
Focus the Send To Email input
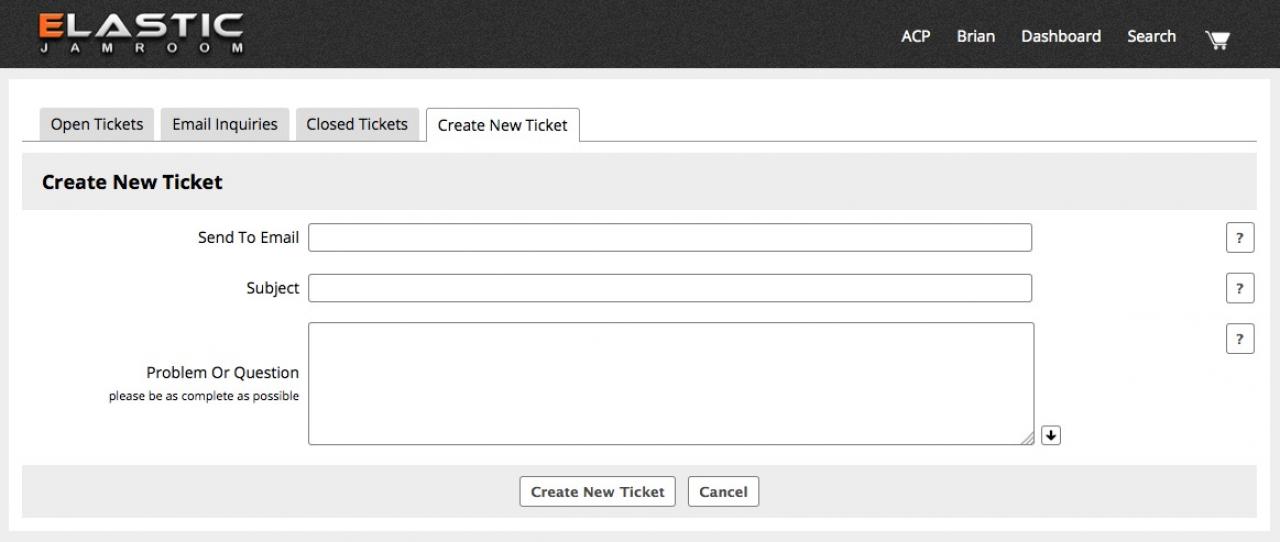(x=670, y=238)
